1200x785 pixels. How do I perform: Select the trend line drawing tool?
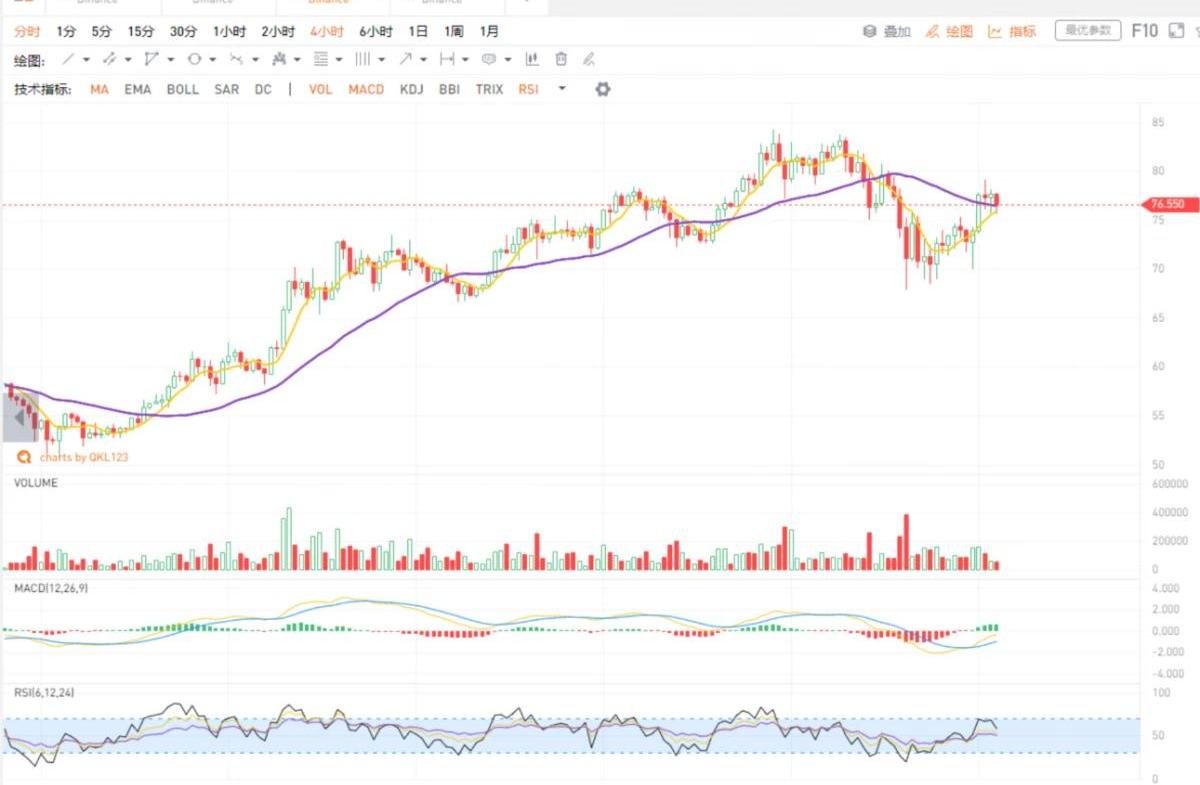pyautogui.click(x=68, y=59)
